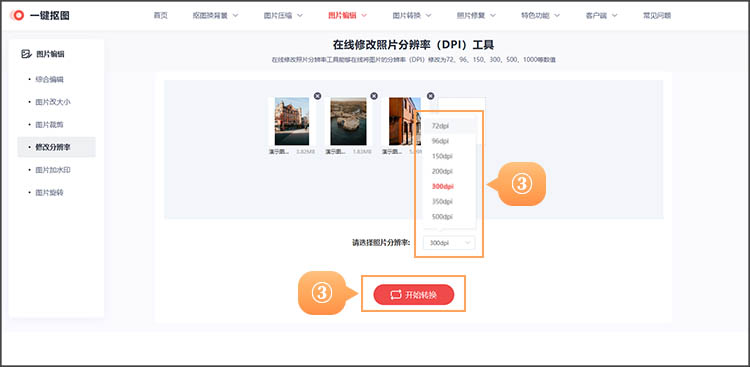The height and width of the screenshot is (367, 750).
Task: Click the 一键抠图 logo icon
Action: click(x=18, y=15)
